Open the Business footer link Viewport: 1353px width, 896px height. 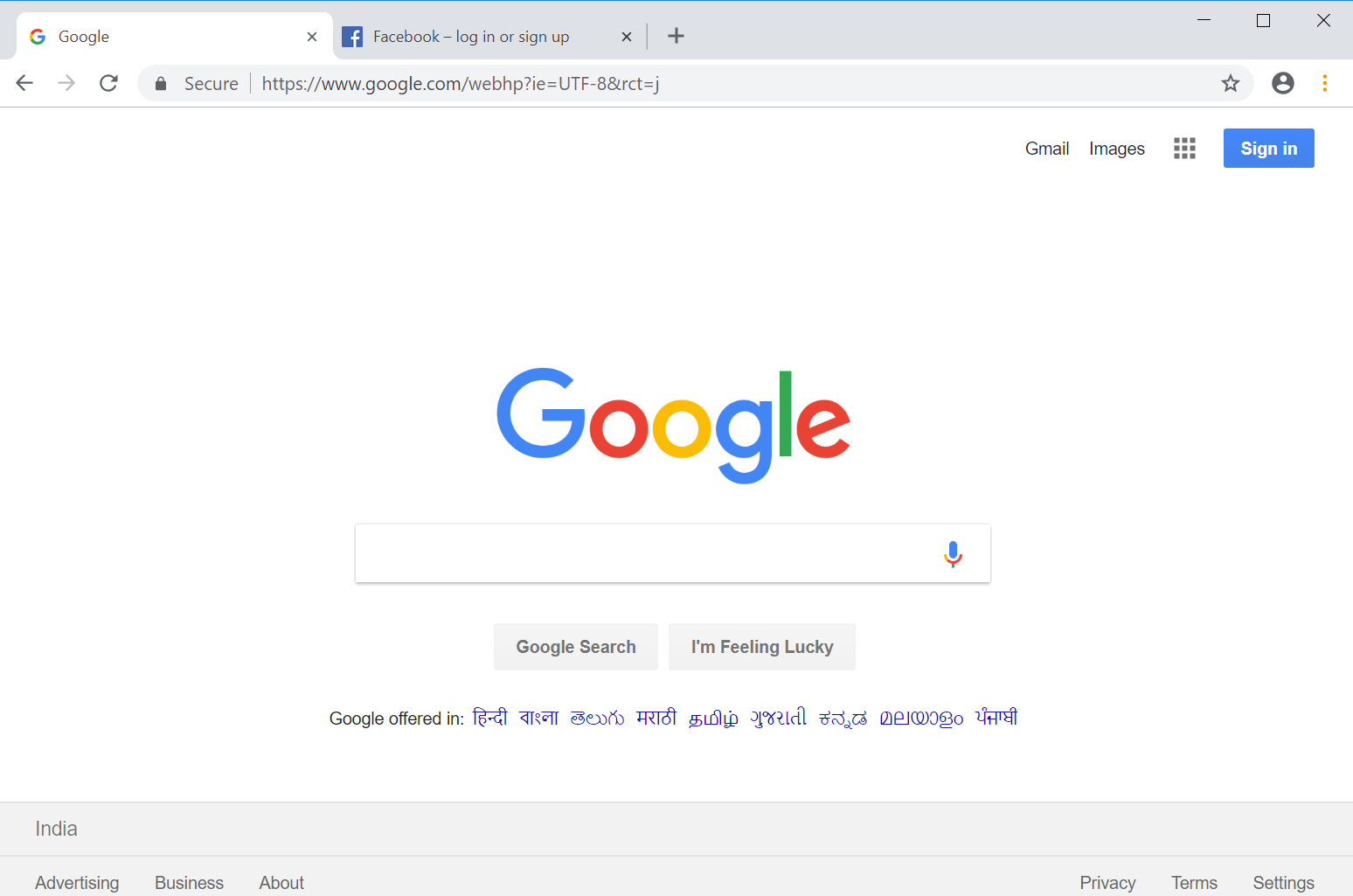coord(189,883)
